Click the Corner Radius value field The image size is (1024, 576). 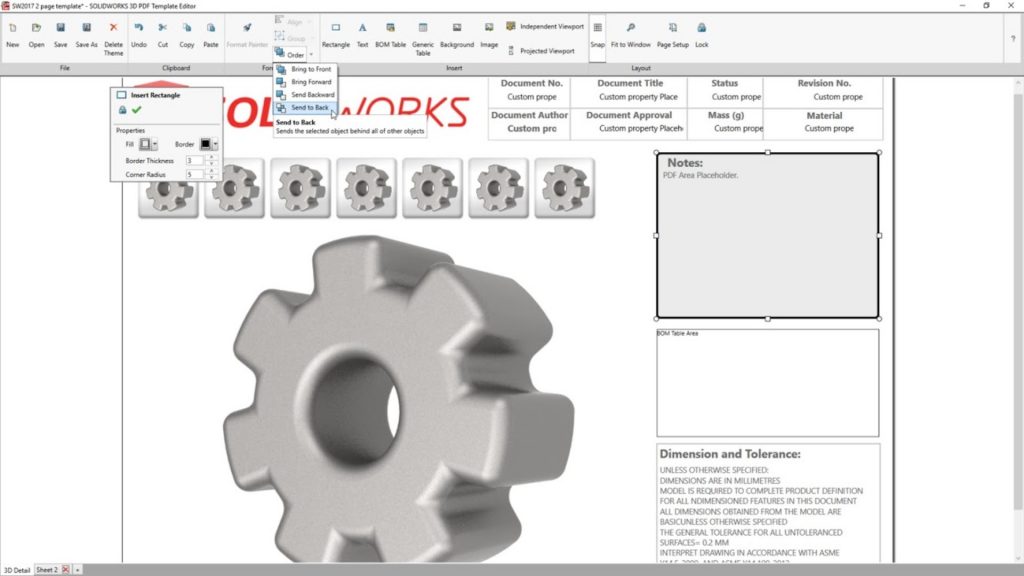tap(195, 175)
